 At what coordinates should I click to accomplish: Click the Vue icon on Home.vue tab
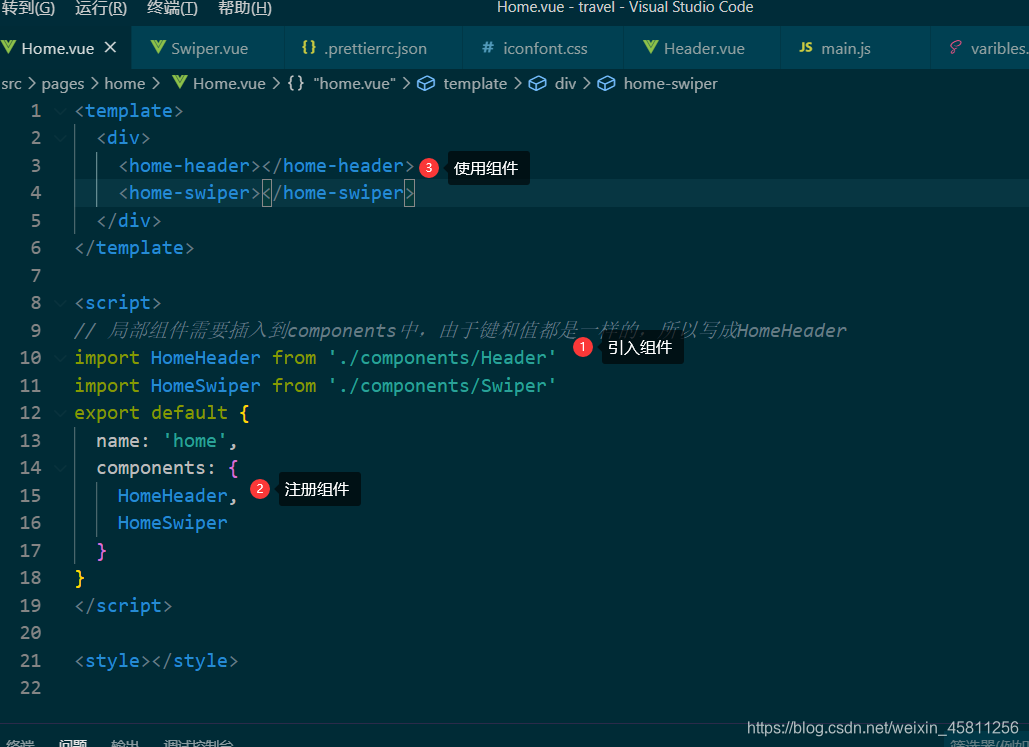tap(8, 47)
